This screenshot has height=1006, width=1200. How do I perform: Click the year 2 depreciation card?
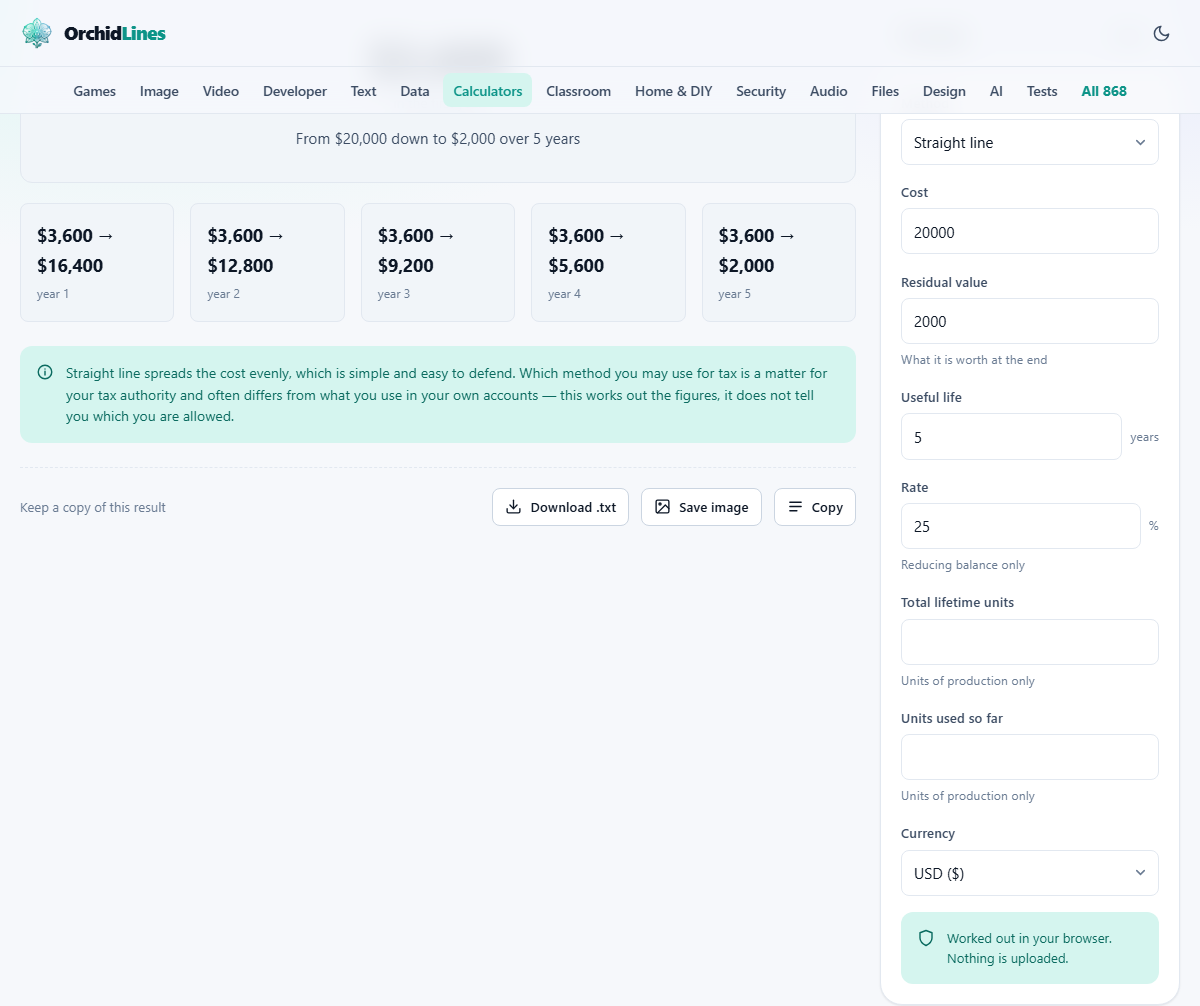click(x=267, y=262)
